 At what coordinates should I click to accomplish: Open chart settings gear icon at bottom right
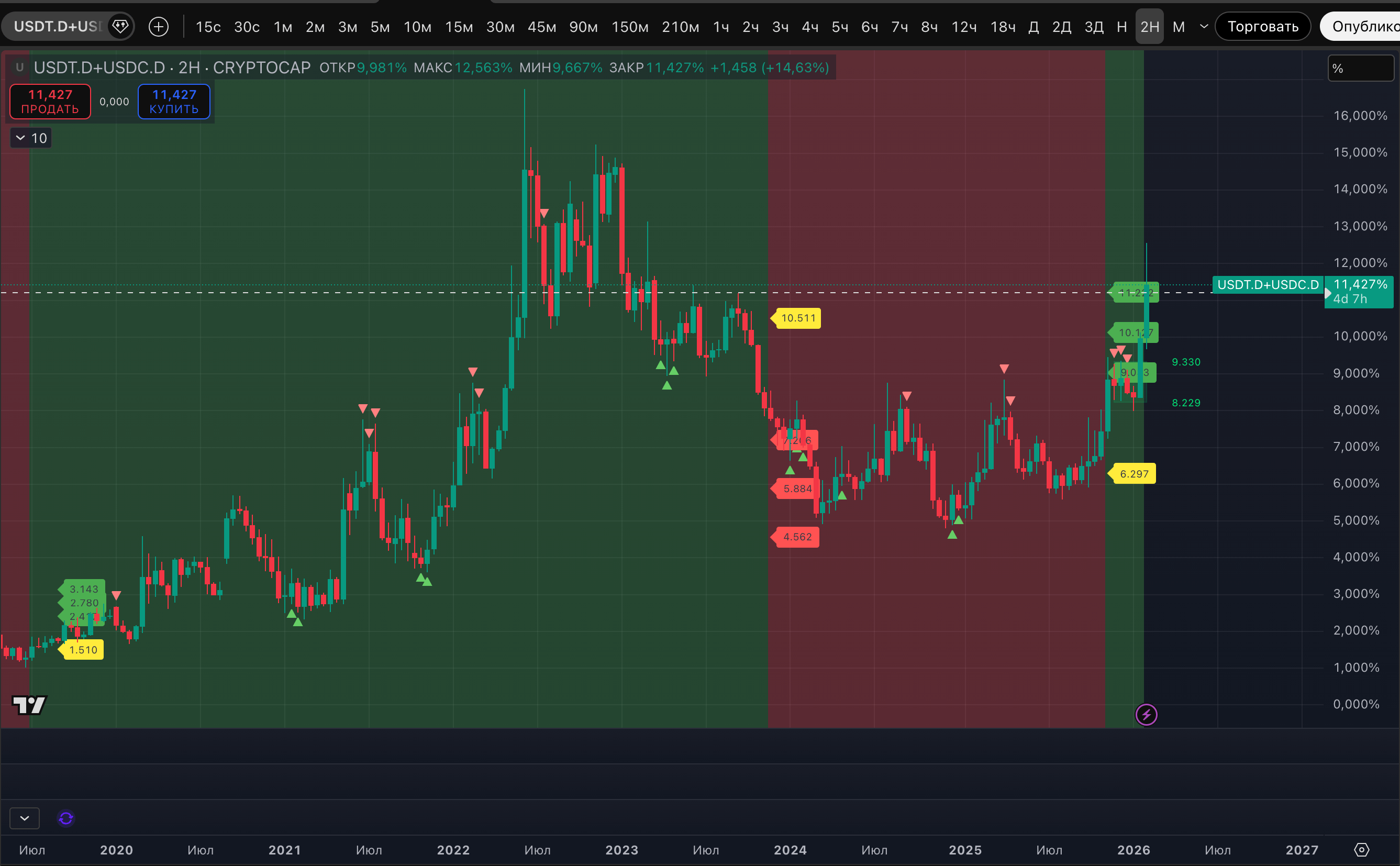pyautogui.click(x=1362, y=850)
